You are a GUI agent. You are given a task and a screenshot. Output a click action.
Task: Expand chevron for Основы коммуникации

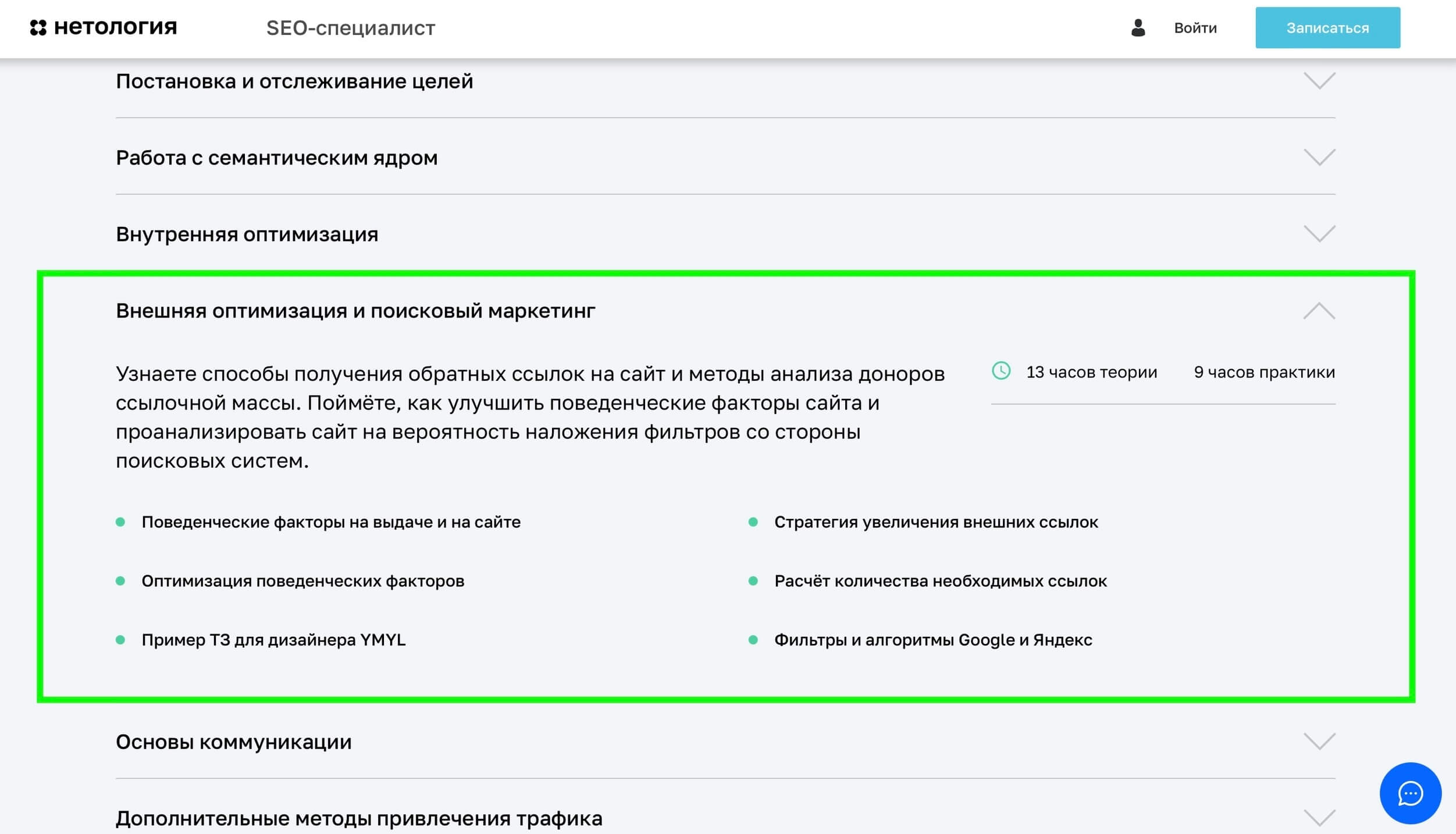coord(1319,742)
